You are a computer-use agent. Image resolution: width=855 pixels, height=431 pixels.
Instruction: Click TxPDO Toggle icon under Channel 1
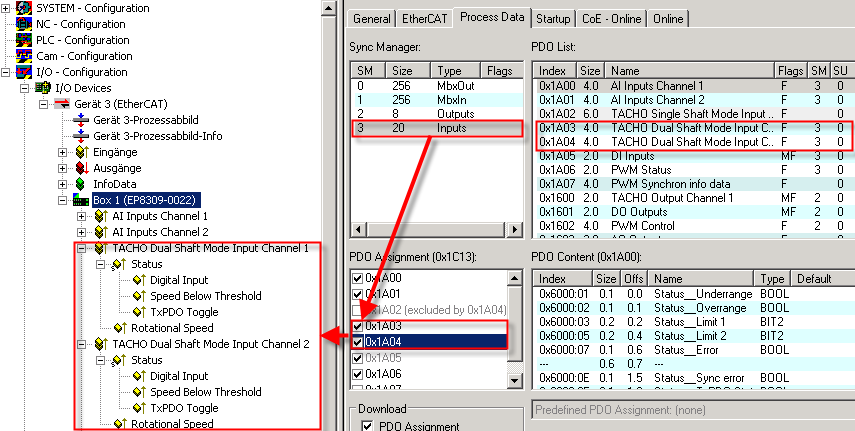pyautogui.click(x=140, y=312)
